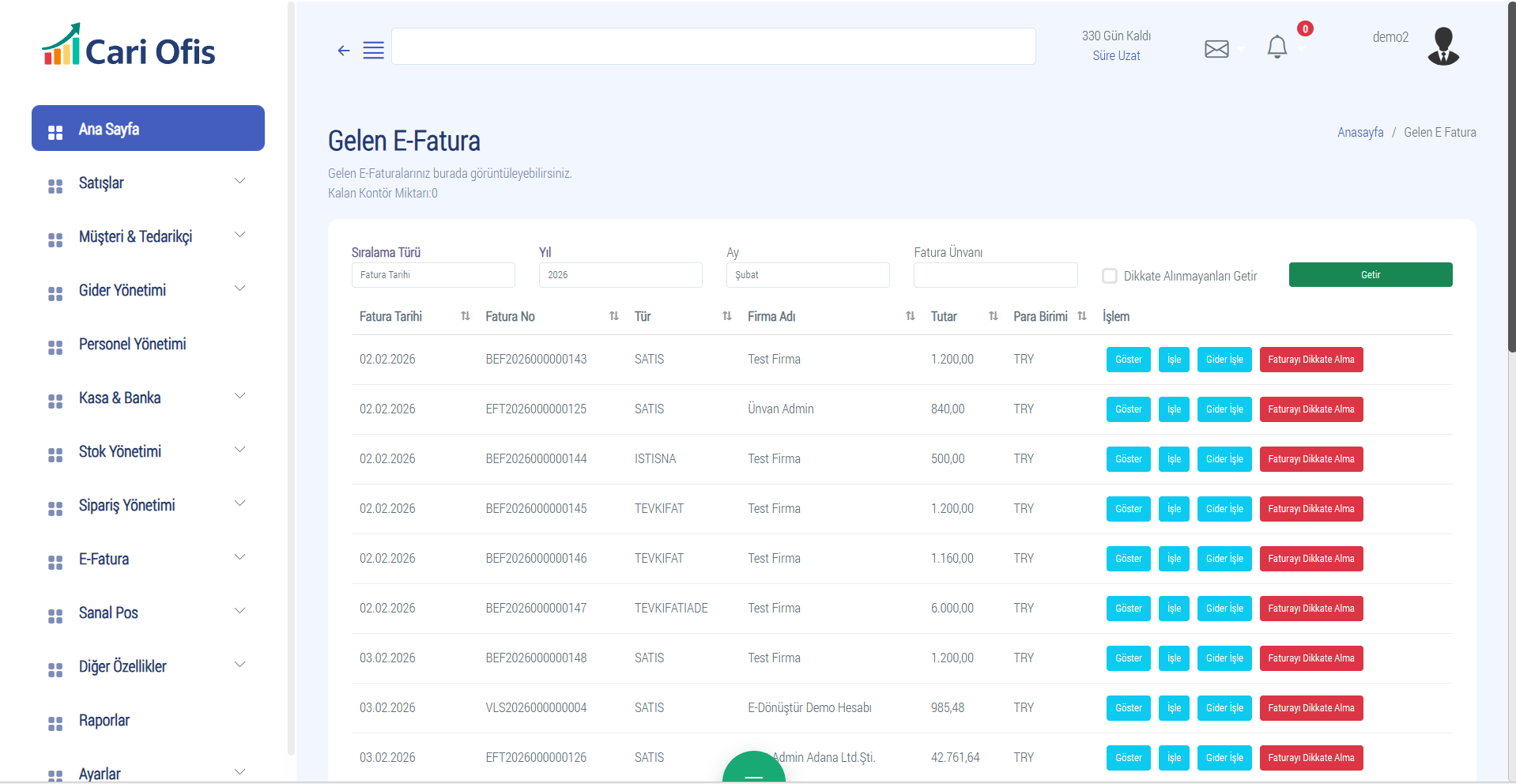Click the Fatura Ünvanı input field

995,275
